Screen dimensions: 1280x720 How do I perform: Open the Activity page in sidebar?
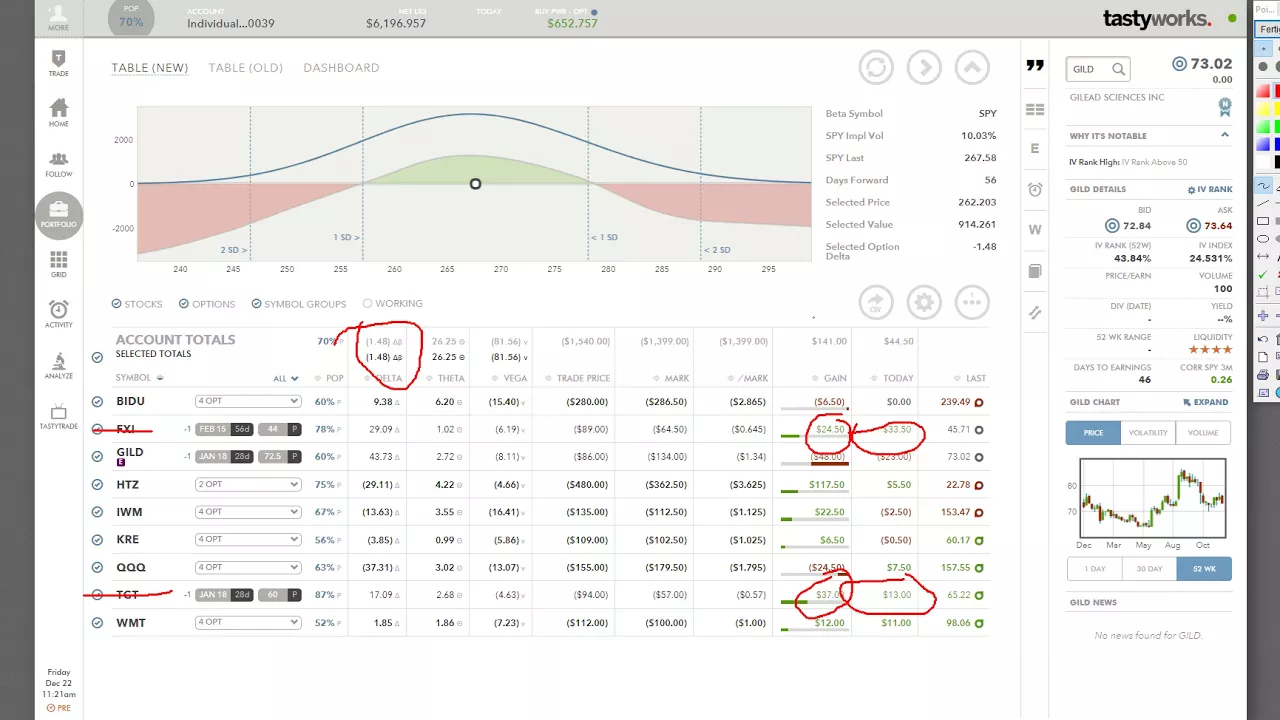[59, 315]
